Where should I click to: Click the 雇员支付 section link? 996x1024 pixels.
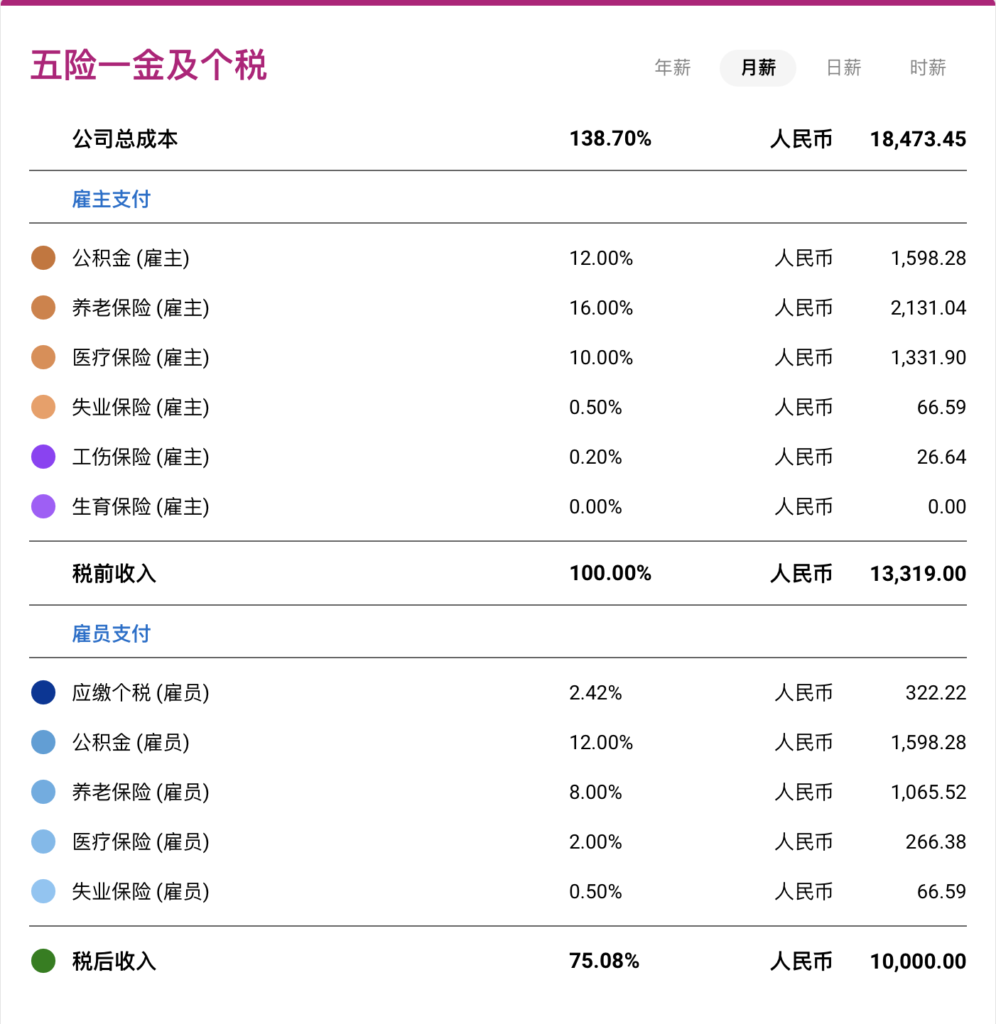(110, 633)
